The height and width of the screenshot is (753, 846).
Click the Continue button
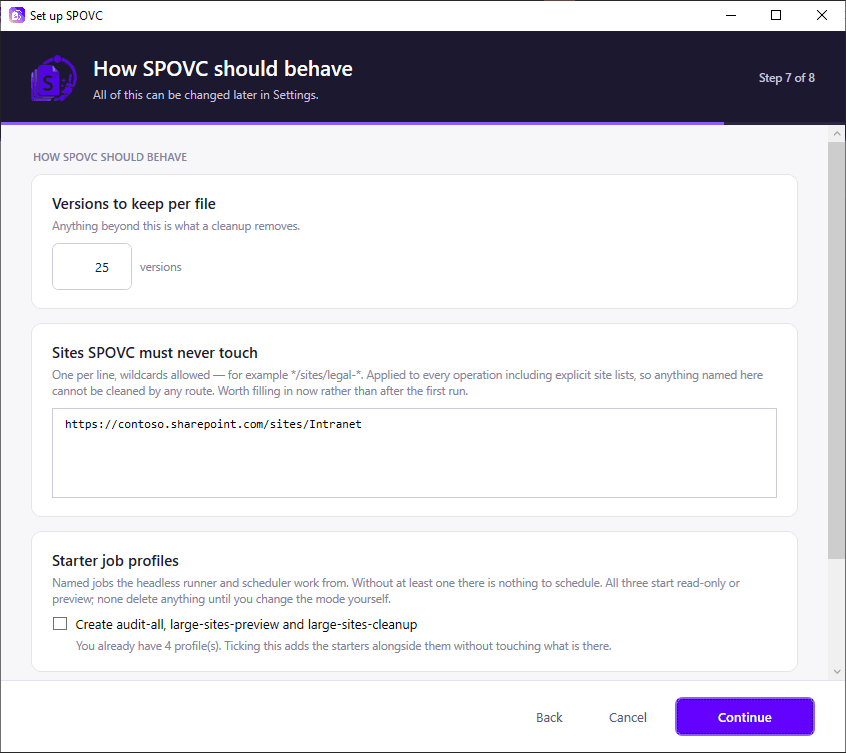744,717
